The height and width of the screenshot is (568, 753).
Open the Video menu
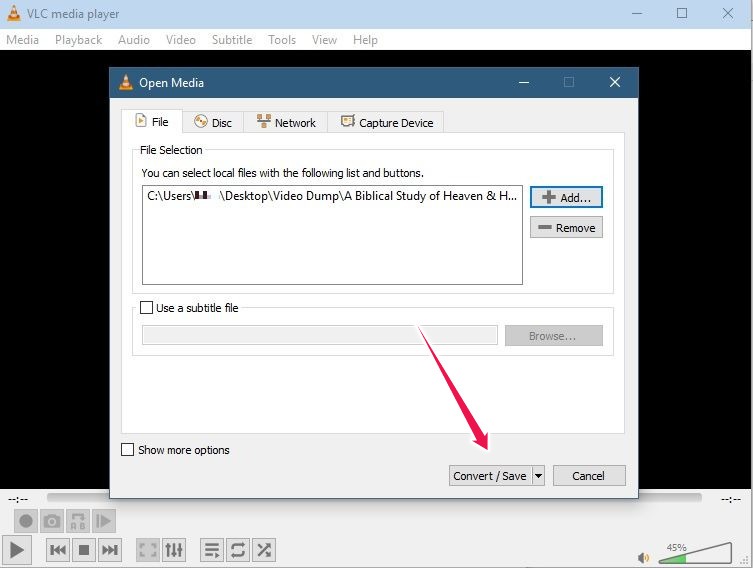181,40
